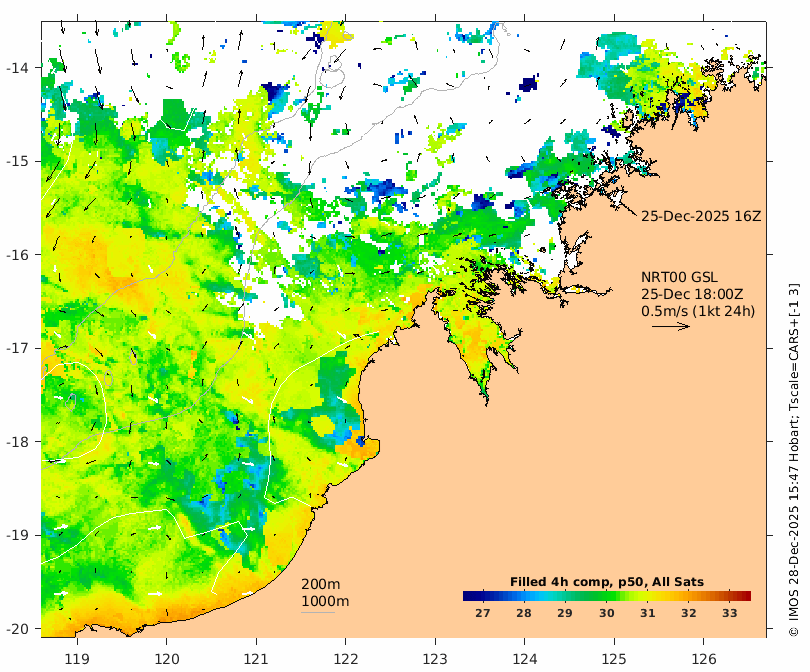Click colorbar tick label 29
This screenshot has height=672, width=810.
pyautogui.click(x=565, y=613)
